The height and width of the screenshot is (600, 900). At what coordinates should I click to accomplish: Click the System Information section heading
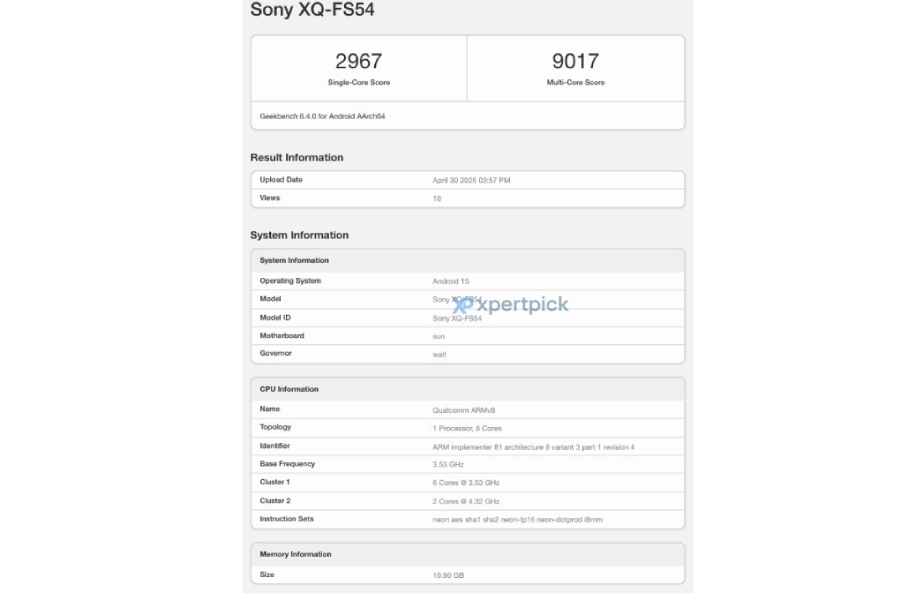click(299, 236)
